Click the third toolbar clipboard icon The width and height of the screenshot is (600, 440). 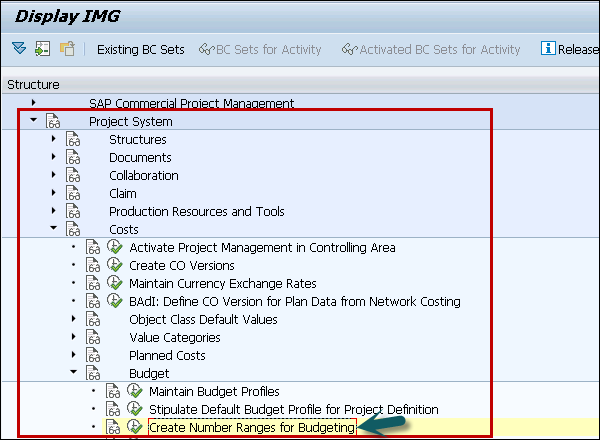coord(67,49)
